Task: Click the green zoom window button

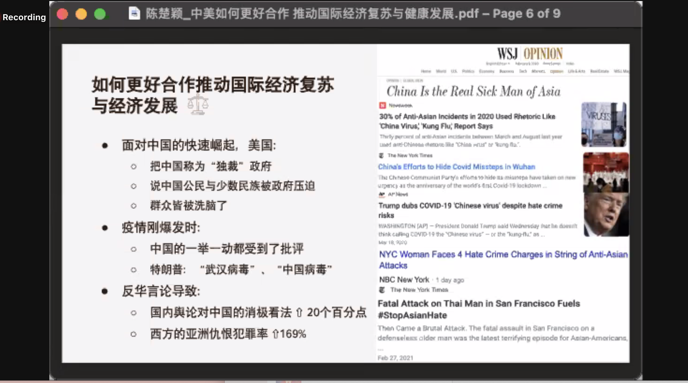Action: tap(100, 14)
